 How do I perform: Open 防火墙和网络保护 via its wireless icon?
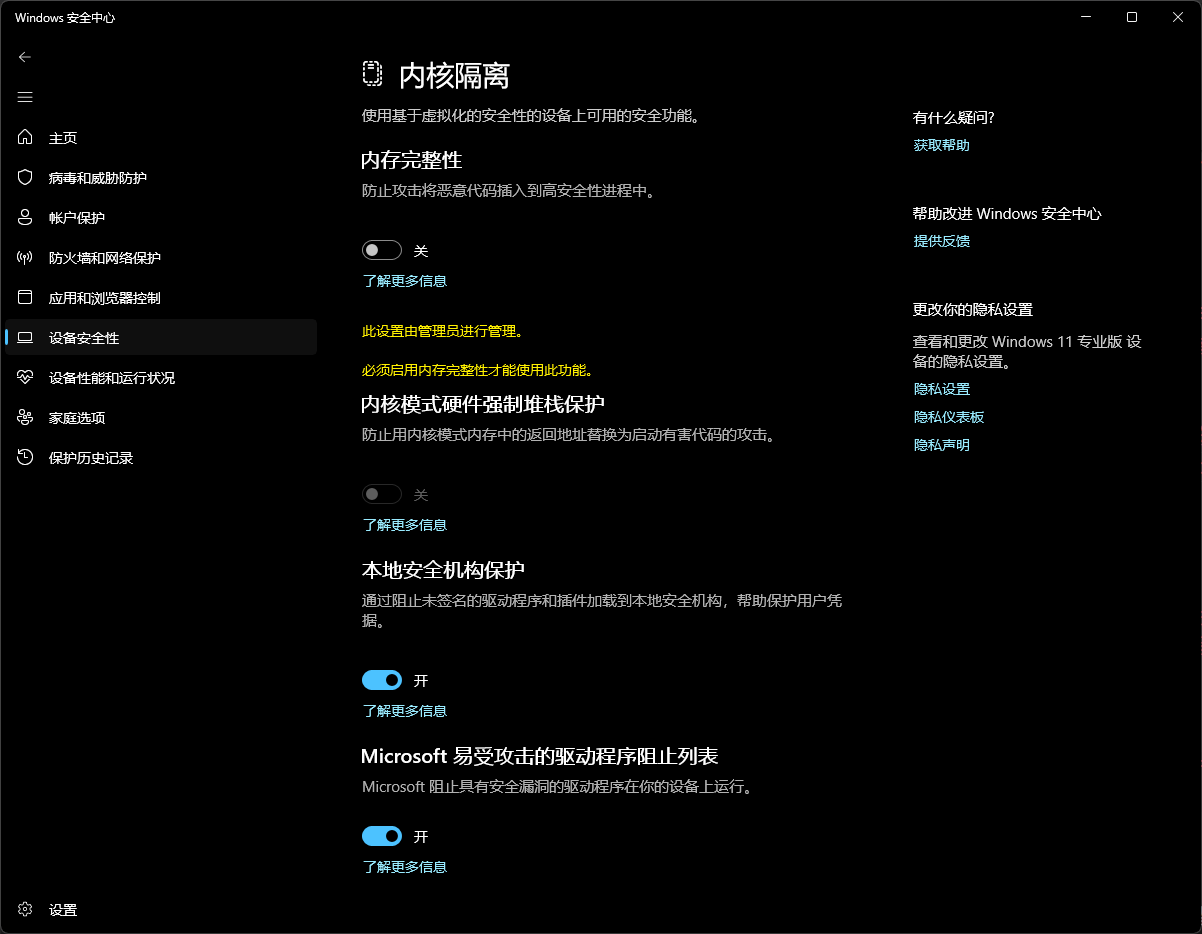(x=24, y=257)
